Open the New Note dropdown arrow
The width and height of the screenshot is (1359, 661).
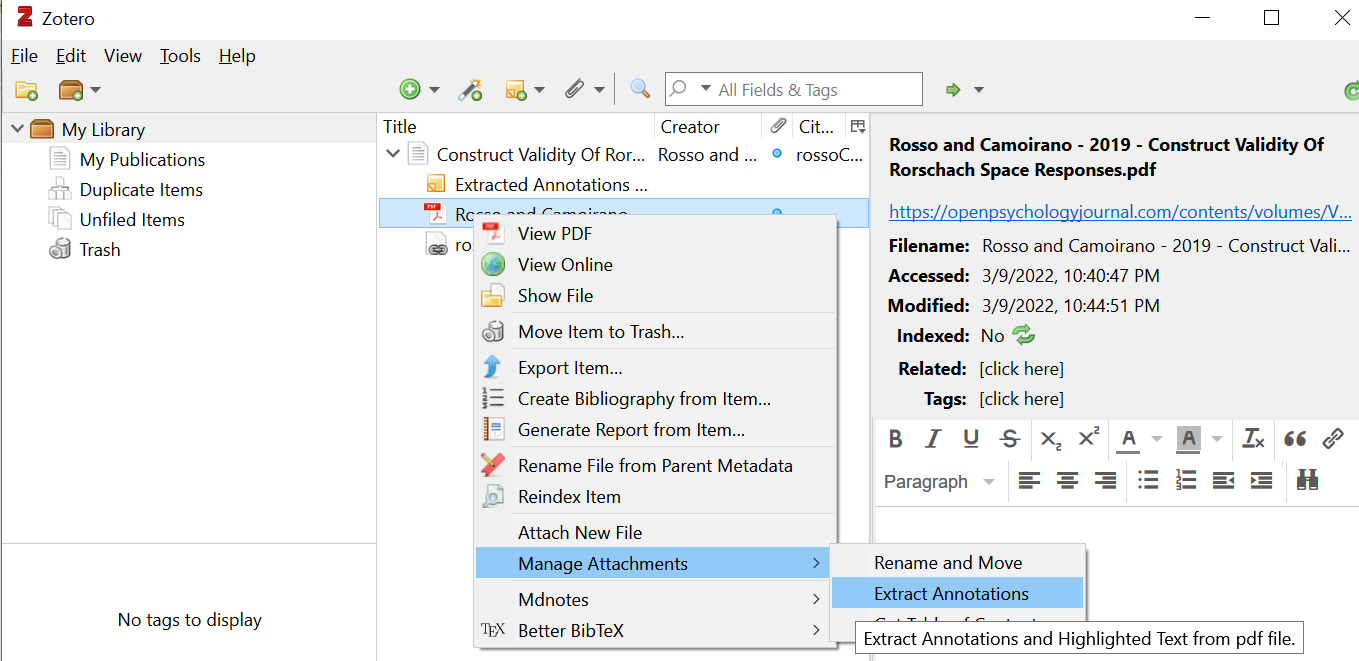(x=540, y=90)
